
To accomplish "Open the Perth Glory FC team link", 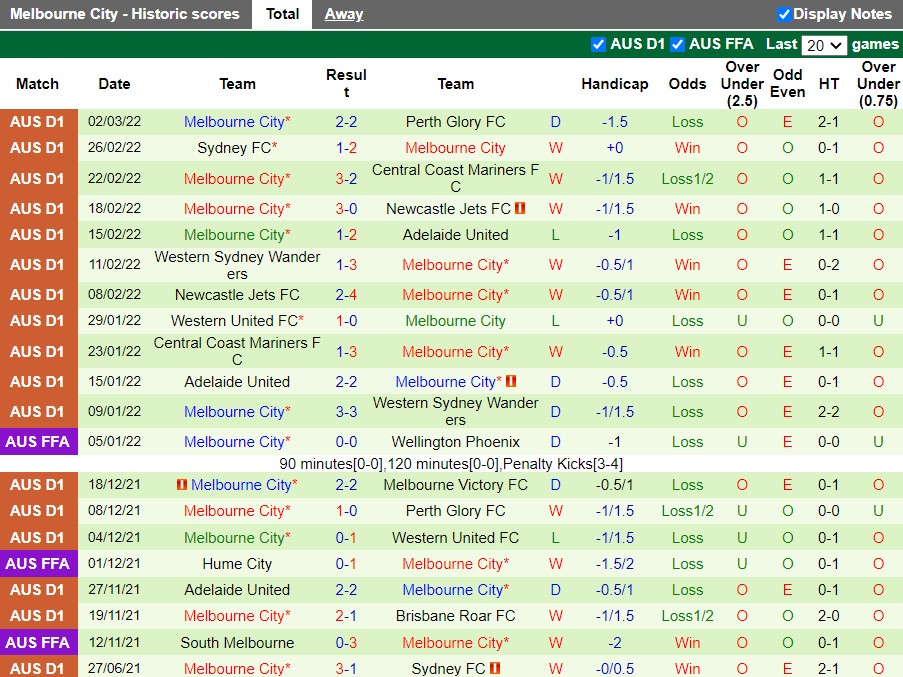I will click(x=456, y=122).
